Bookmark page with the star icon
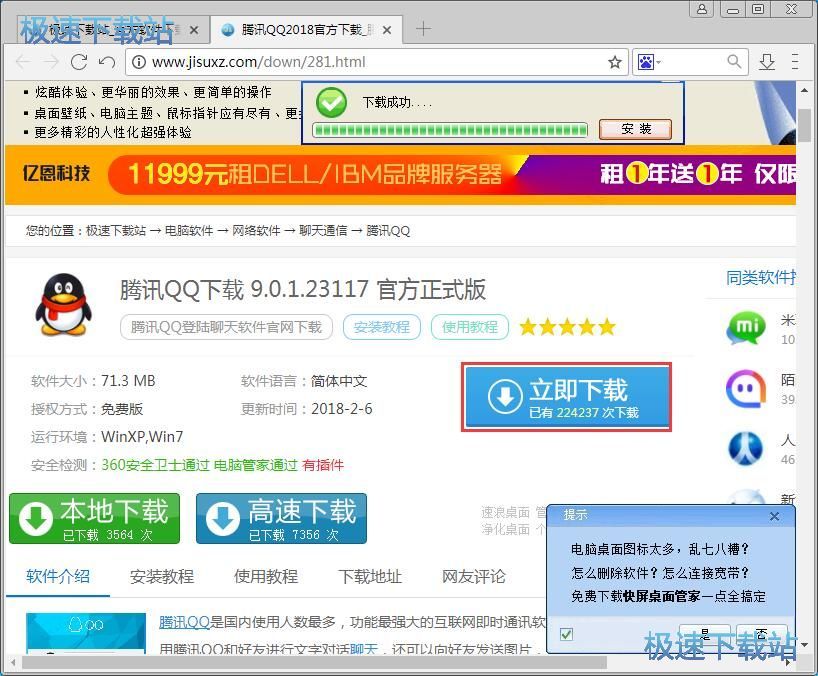Viewport: 818px width, 676px height. click(x=615, y=62)
